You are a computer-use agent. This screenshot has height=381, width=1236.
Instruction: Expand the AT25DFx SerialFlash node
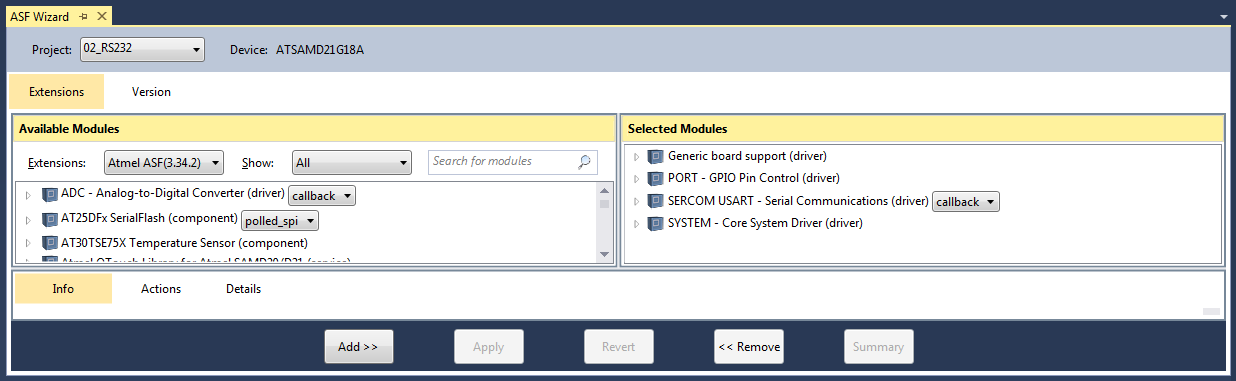point(28,220)
